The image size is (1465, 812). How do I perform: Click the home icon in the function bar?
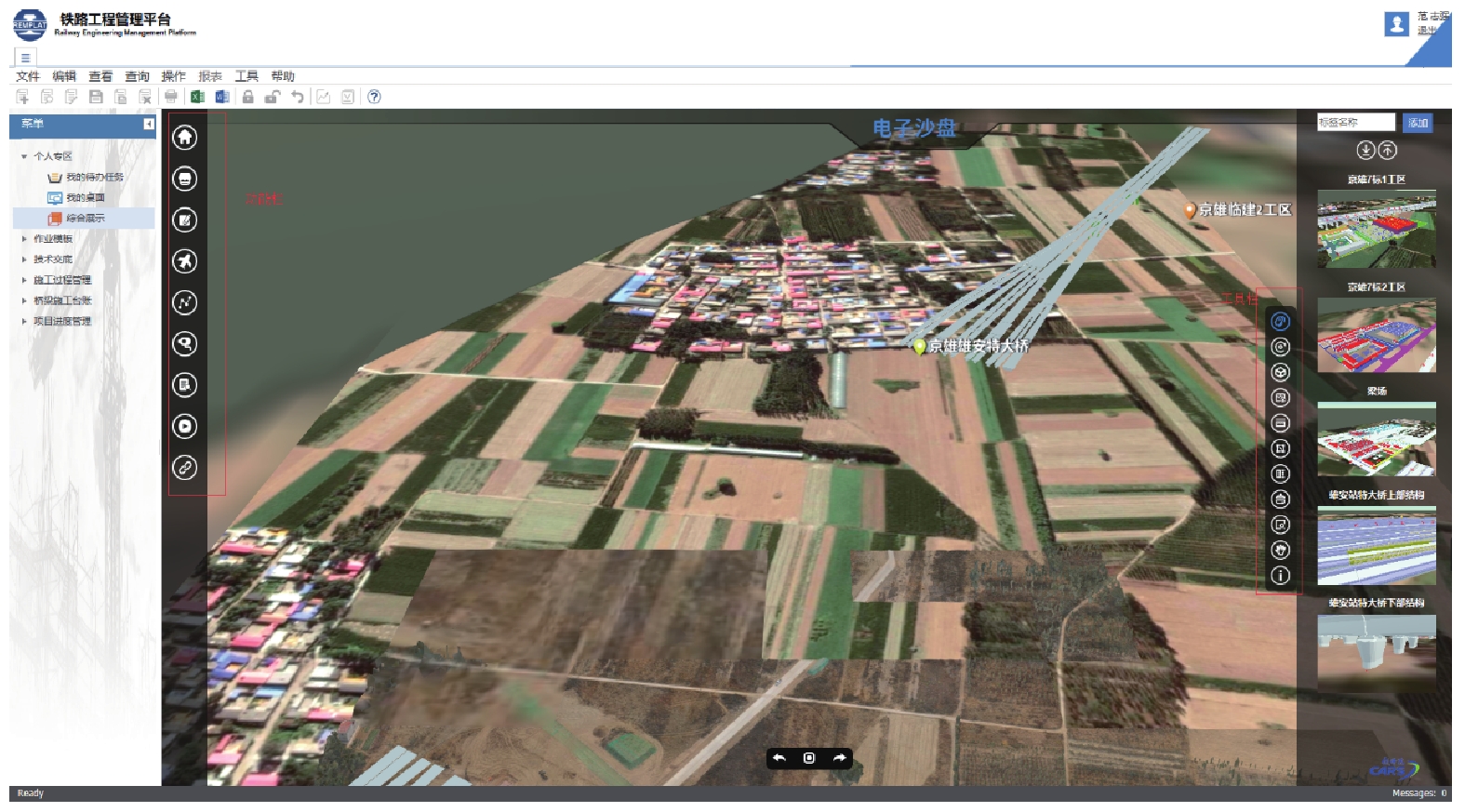tap(185, 138)
